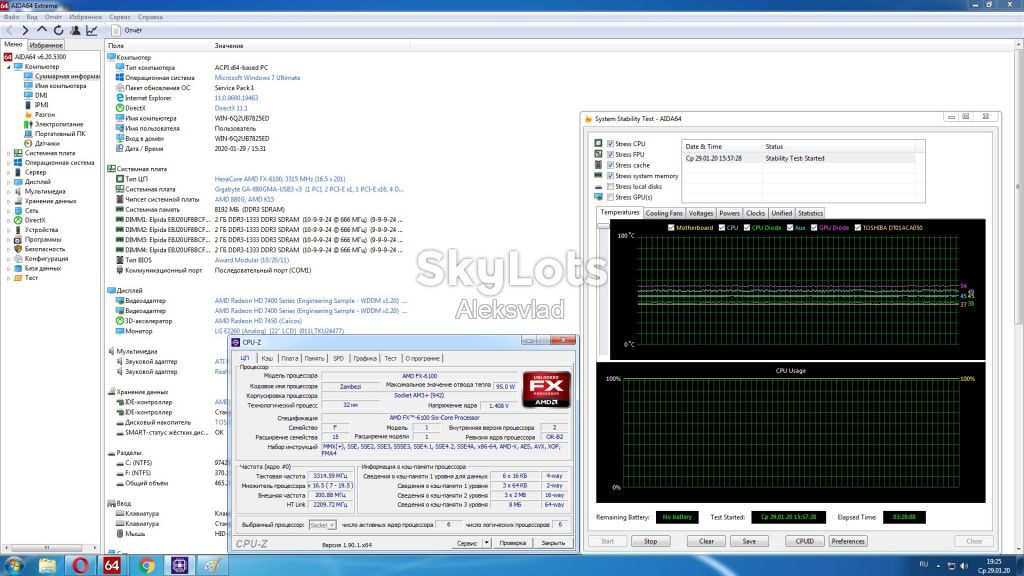Click the Отчёт report toolbar button
Image resolution: width=1024 pixels, height=576 pixels.
127,30
